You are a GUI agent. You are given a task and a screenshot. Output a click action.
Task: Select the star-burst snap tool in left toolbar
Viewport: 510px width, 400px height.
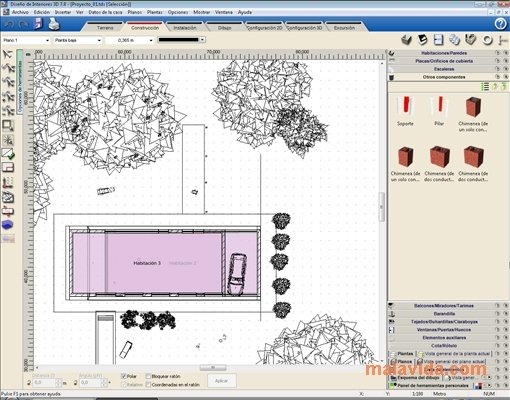[8, 140]
